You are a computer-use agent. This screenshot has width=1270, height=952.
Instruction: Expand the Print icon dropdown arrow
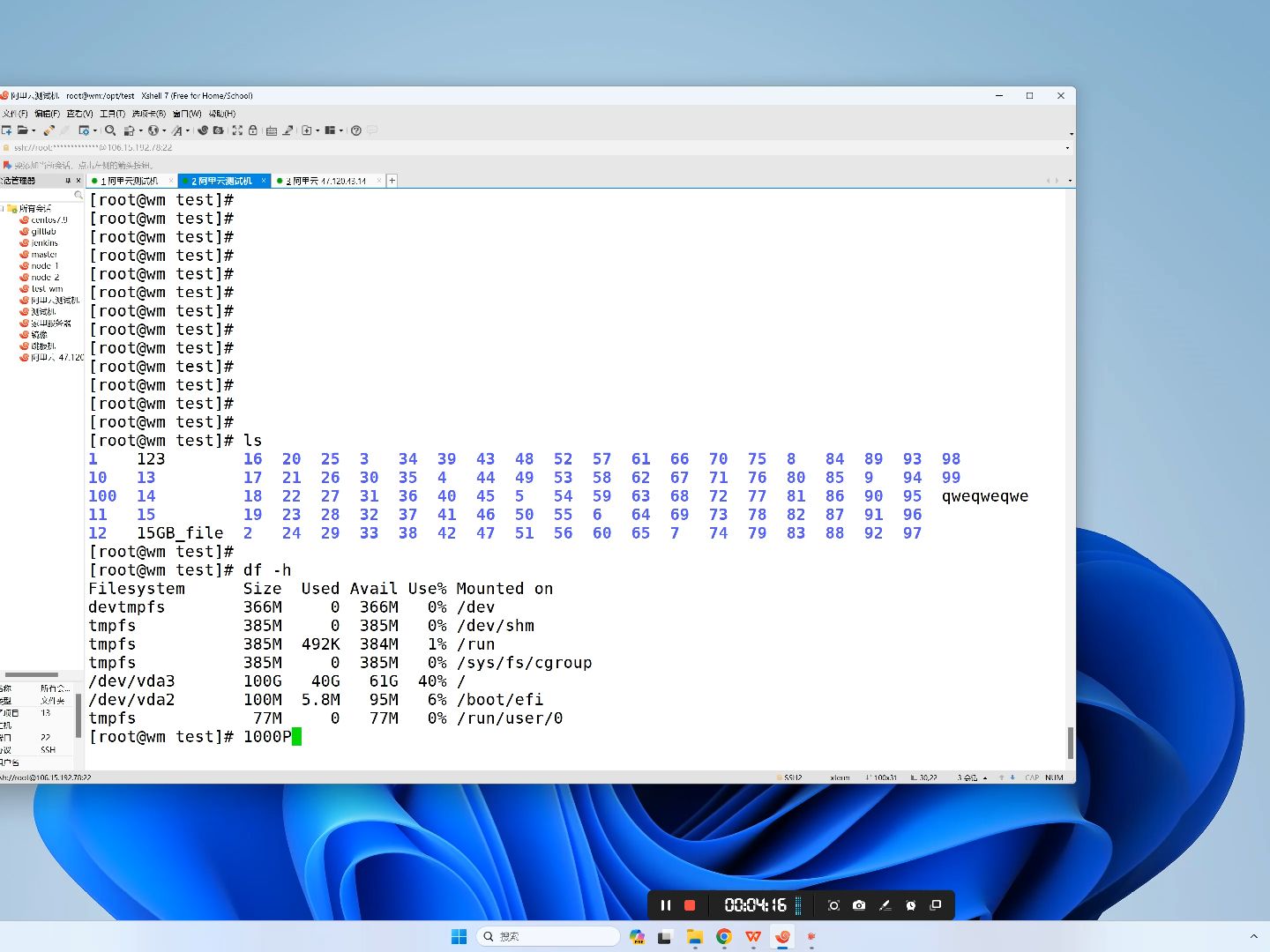[x=141, y=130]
